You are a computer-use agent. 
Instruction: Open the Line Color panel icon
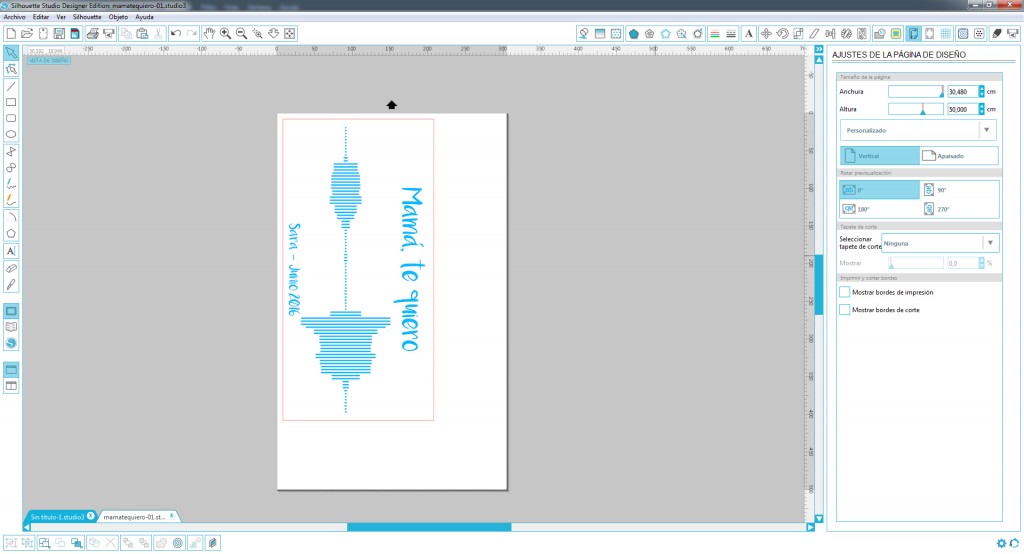[x=714, y=33]
